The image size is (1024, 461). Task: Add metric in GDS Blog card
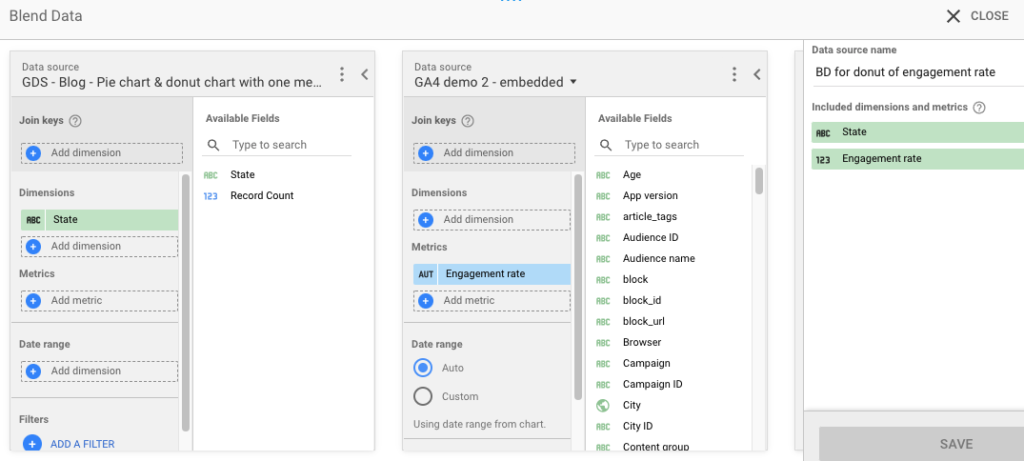click(99, 300)
